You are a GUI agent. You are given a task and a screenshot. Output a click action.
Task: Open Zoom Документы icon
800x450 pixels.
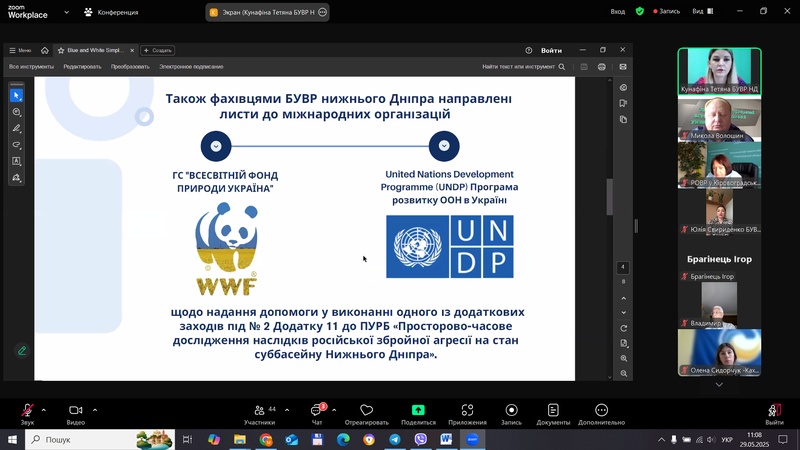click(x=553, y=414)
